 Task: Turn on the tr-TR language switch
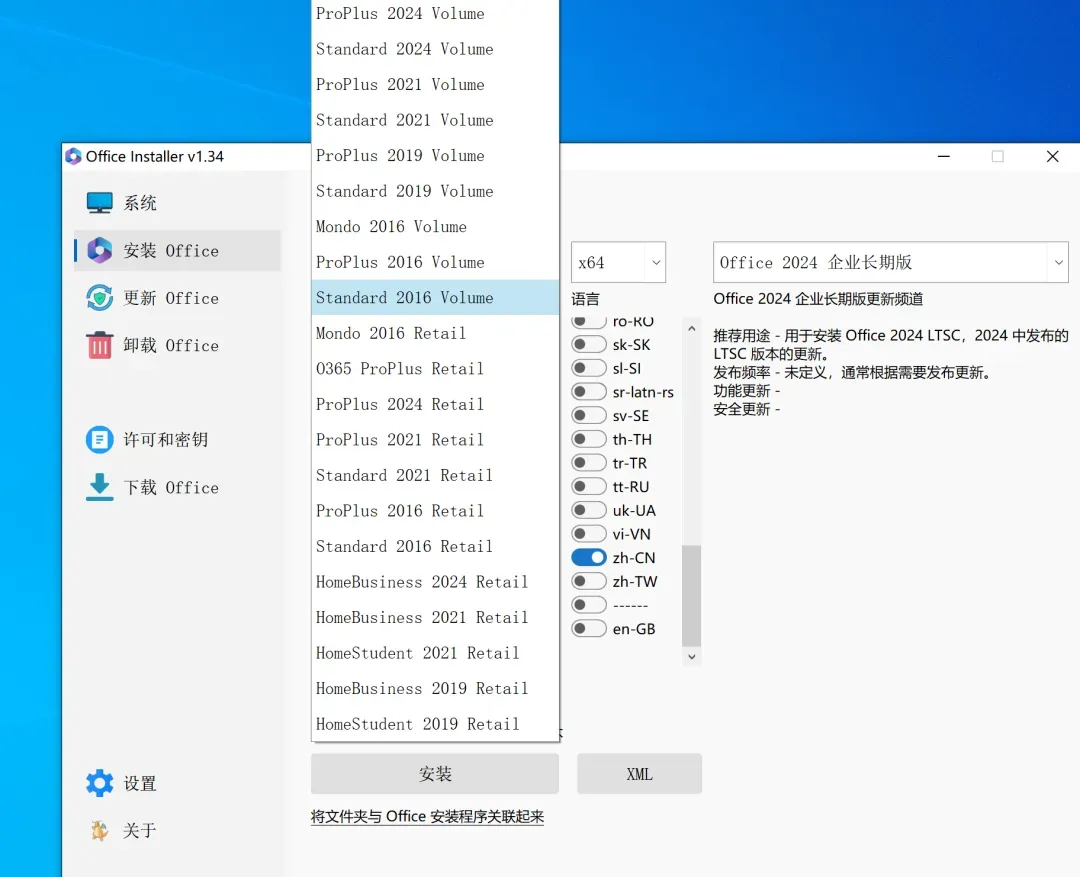589,463
